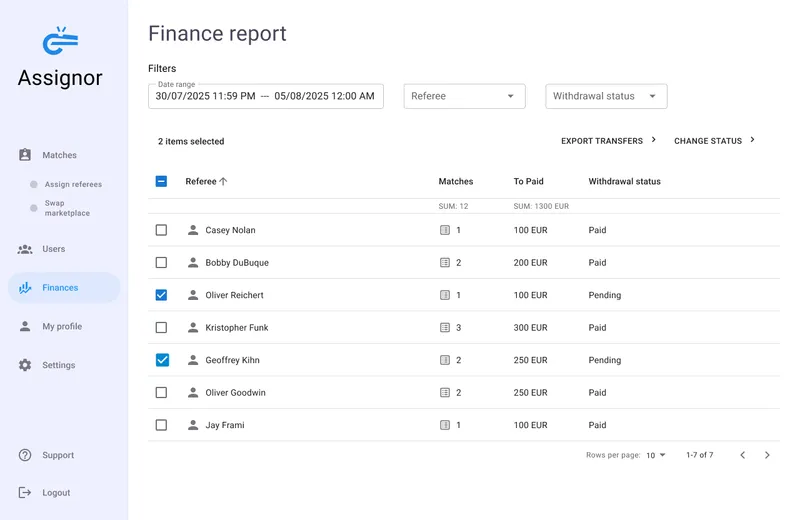Click the Kristopher Funk referee name

[237, 328]
